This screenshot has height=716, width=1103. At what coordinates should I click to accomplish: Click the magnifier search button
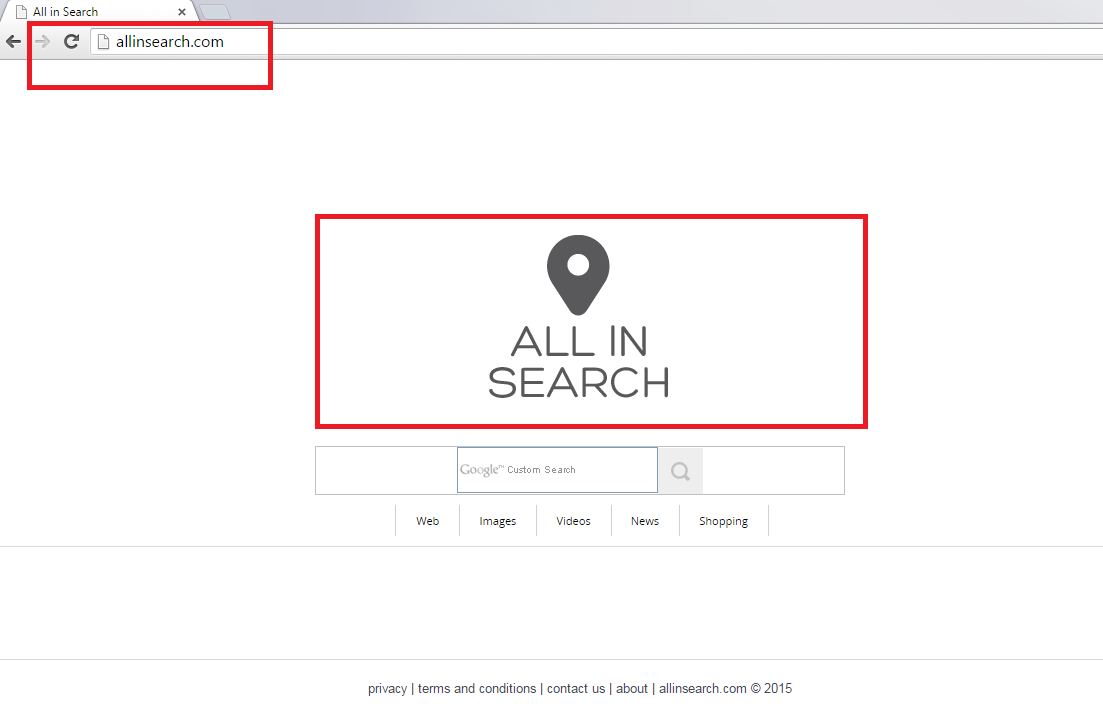[x=680, y=471]
